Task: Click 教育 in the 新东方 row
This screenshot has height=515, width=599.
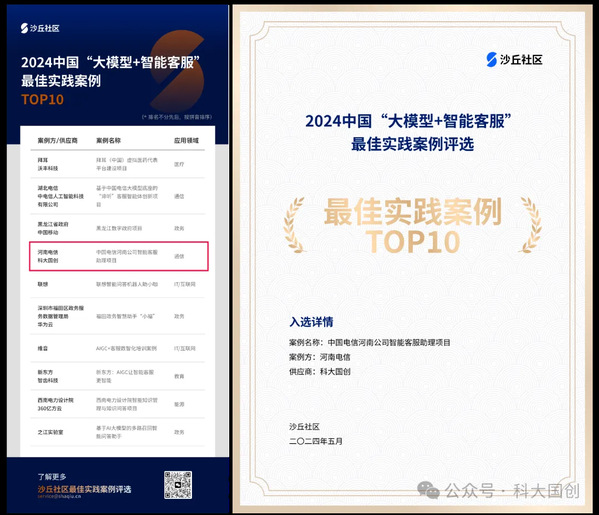Action: pyautogui.click(x=179, y=376)
